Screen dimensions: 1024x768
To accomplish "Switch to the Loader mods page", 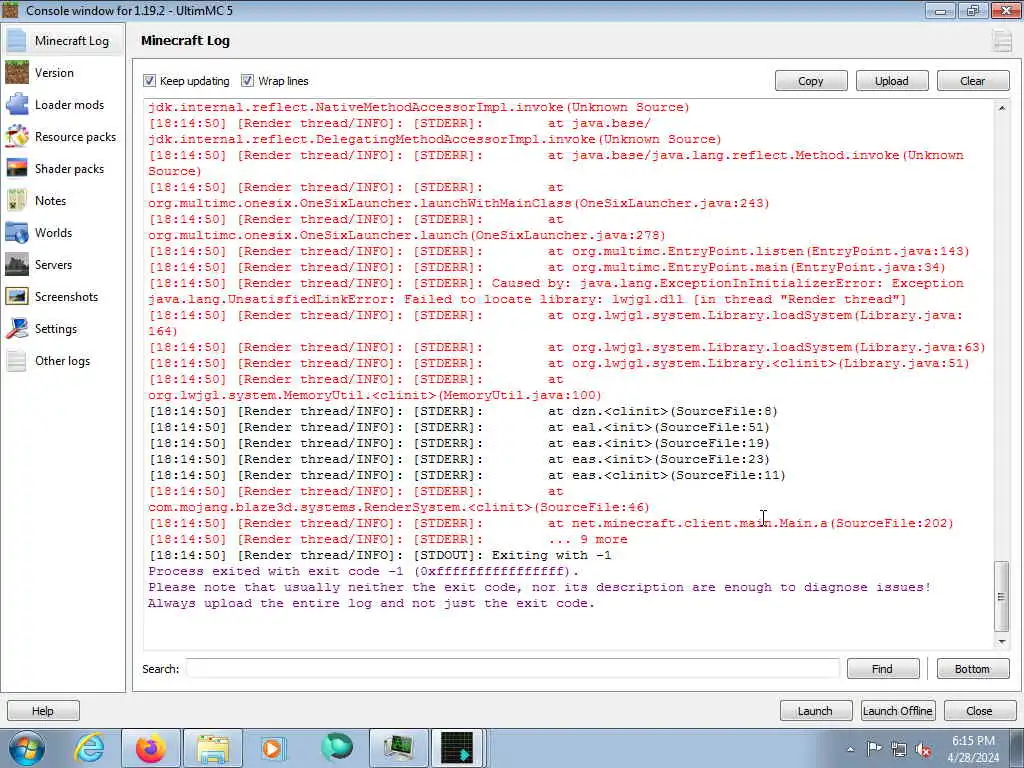I will point(69,104).
